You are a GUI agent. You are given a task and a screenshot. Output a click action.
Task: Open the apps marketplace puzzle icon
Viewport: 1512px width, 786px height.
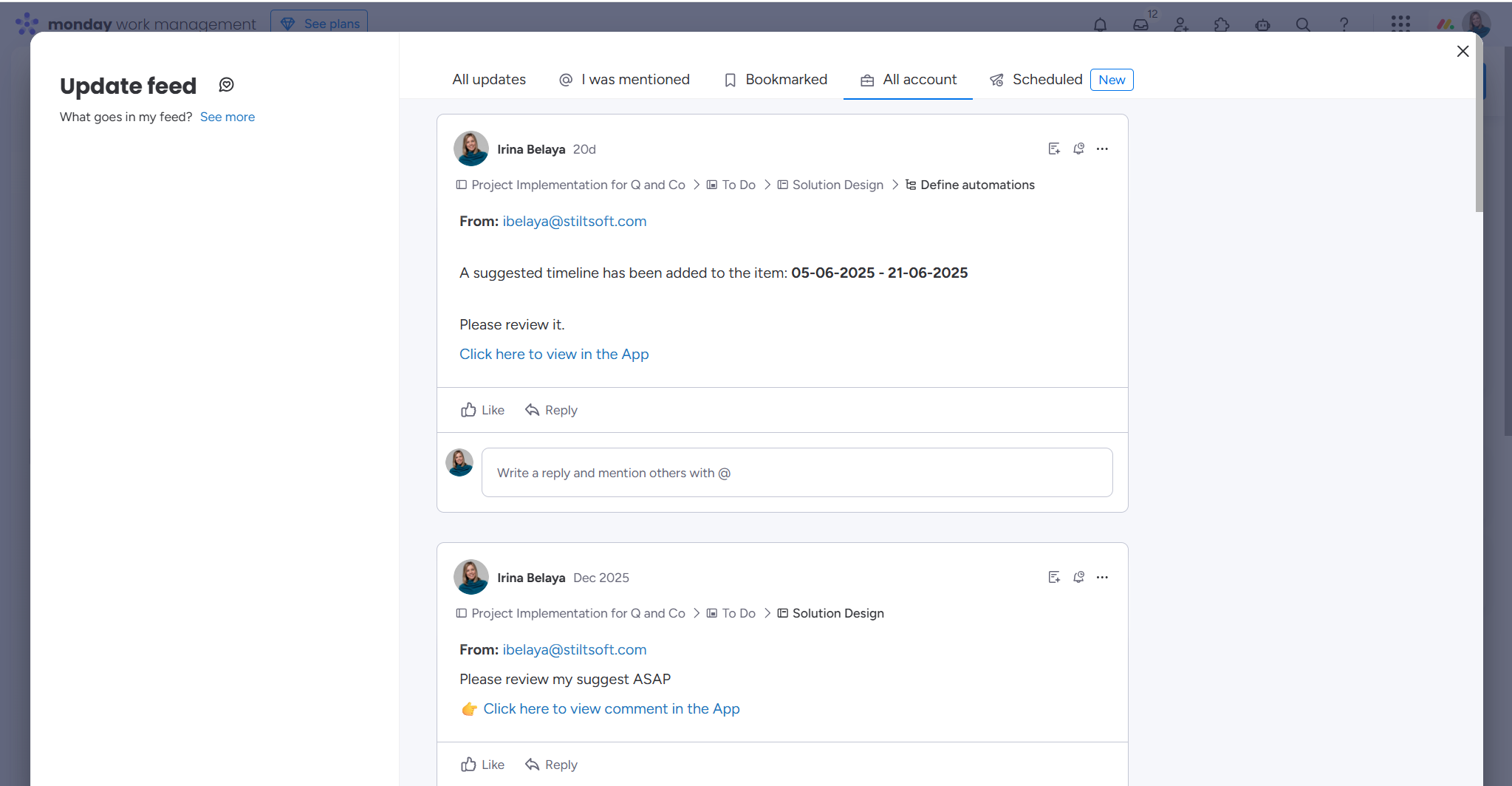(x=1221, y=24)
